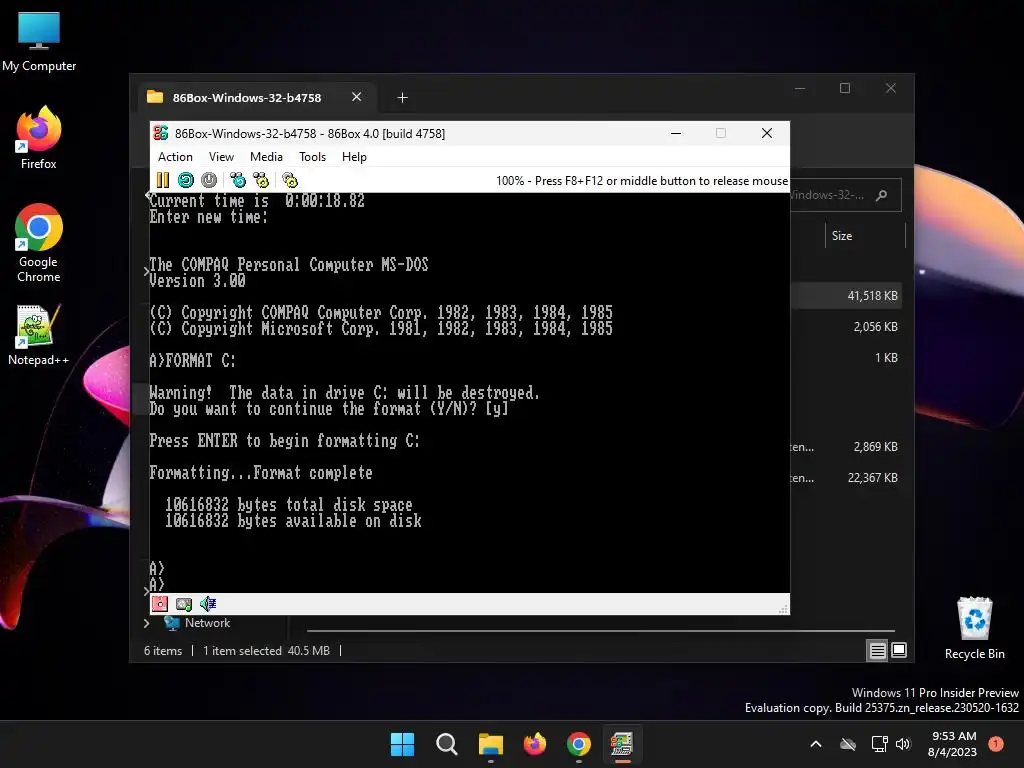Open the notification badge in tray
Viewport: 1024px width, 768px height.
[x=996, y=744]
